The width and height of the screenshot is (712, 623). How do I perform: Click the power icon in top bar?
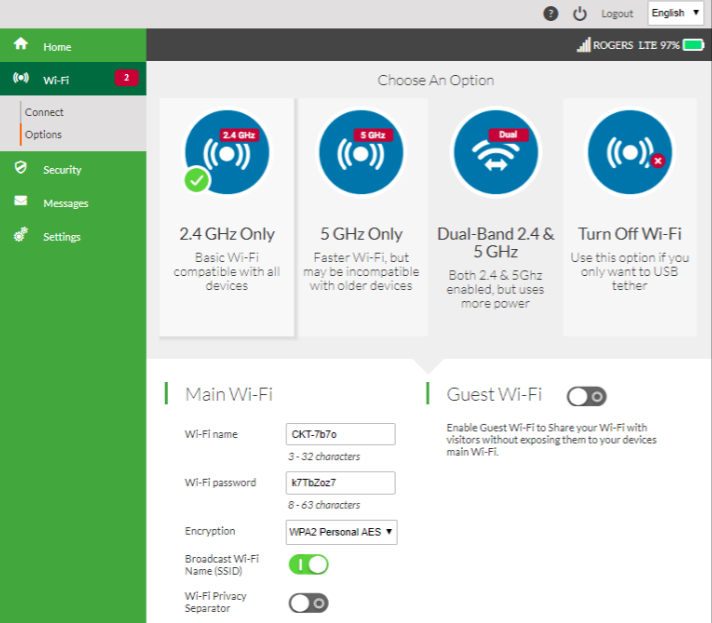point(579,14)
